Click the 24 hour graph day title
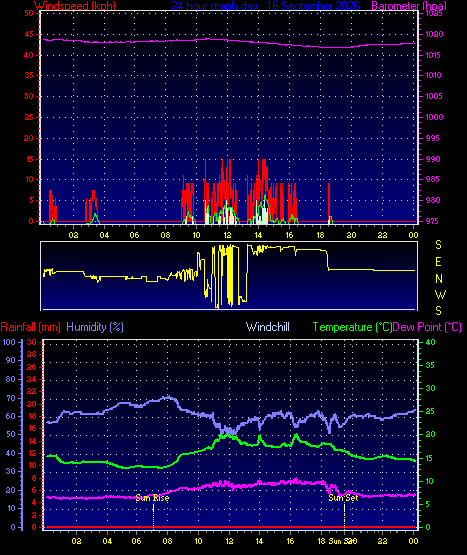 tap(265, 5)
